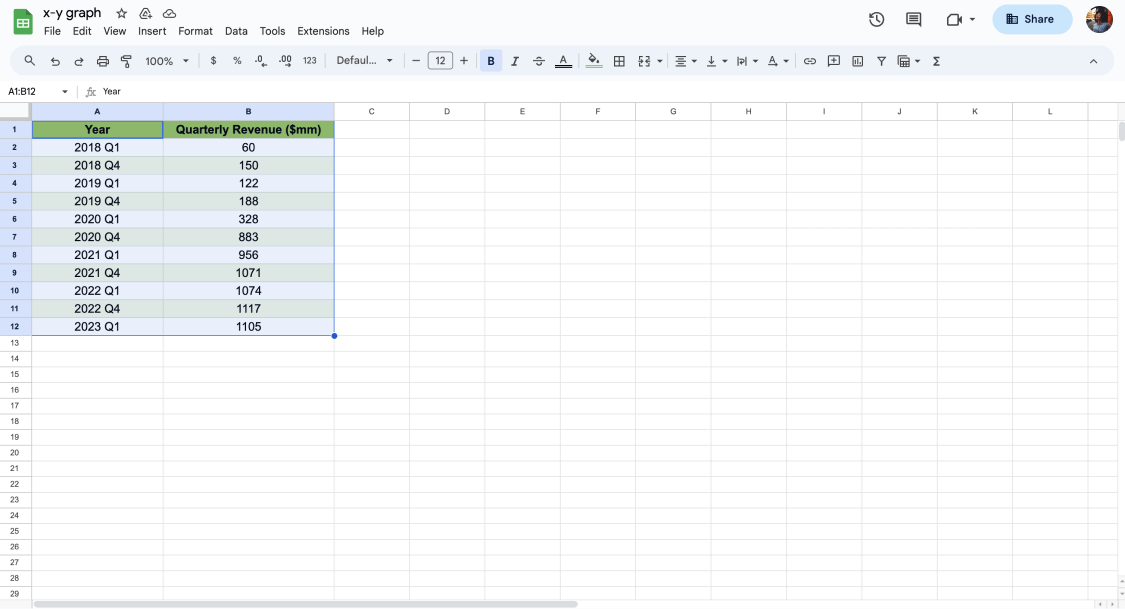Expand the font style dropdown

pos(365,61)
